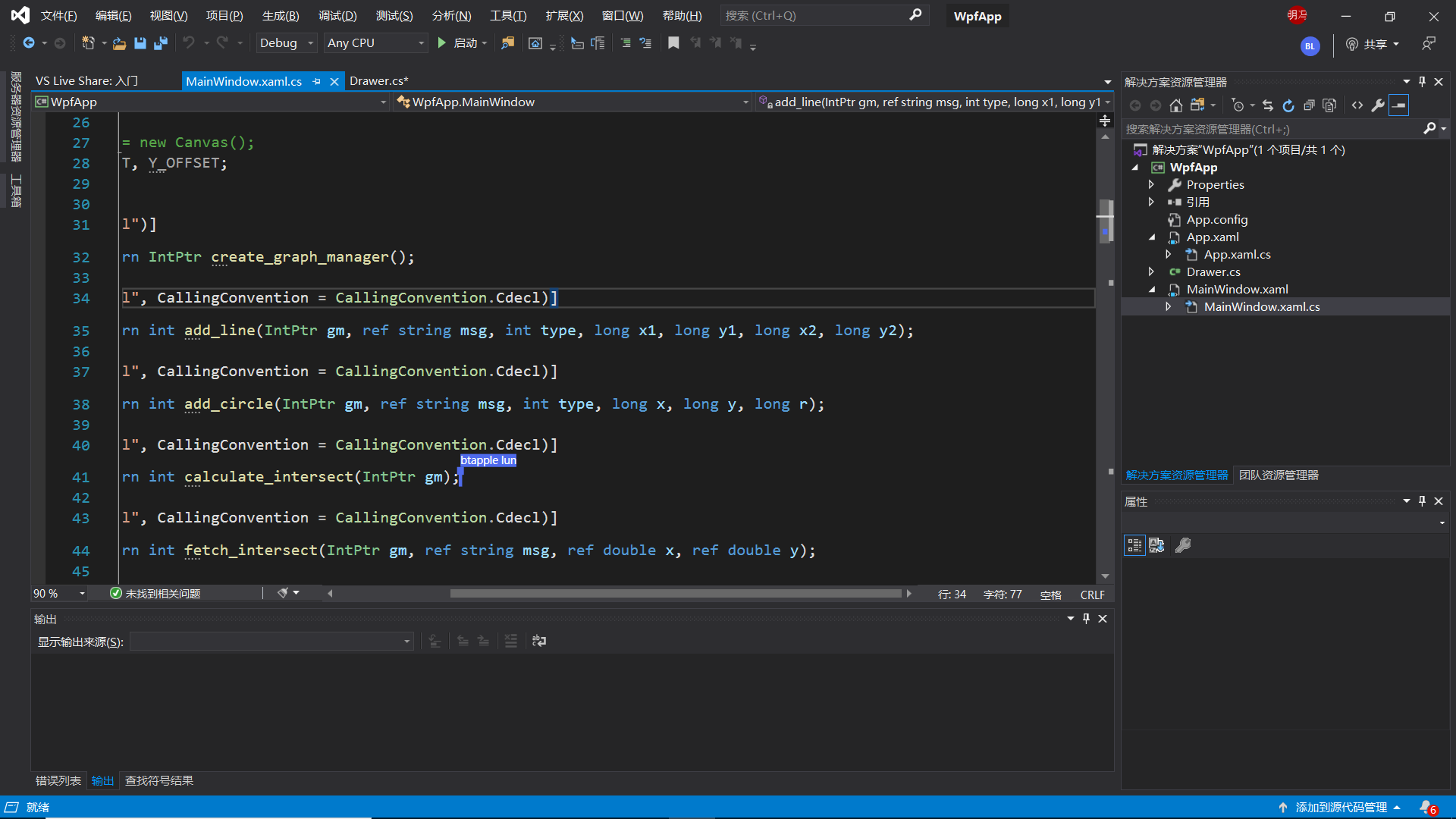This screenshot has height=819, width=1456.
Task: Toggle Preview Selected Items in Solution Explorer
Action: point(1398,105)
